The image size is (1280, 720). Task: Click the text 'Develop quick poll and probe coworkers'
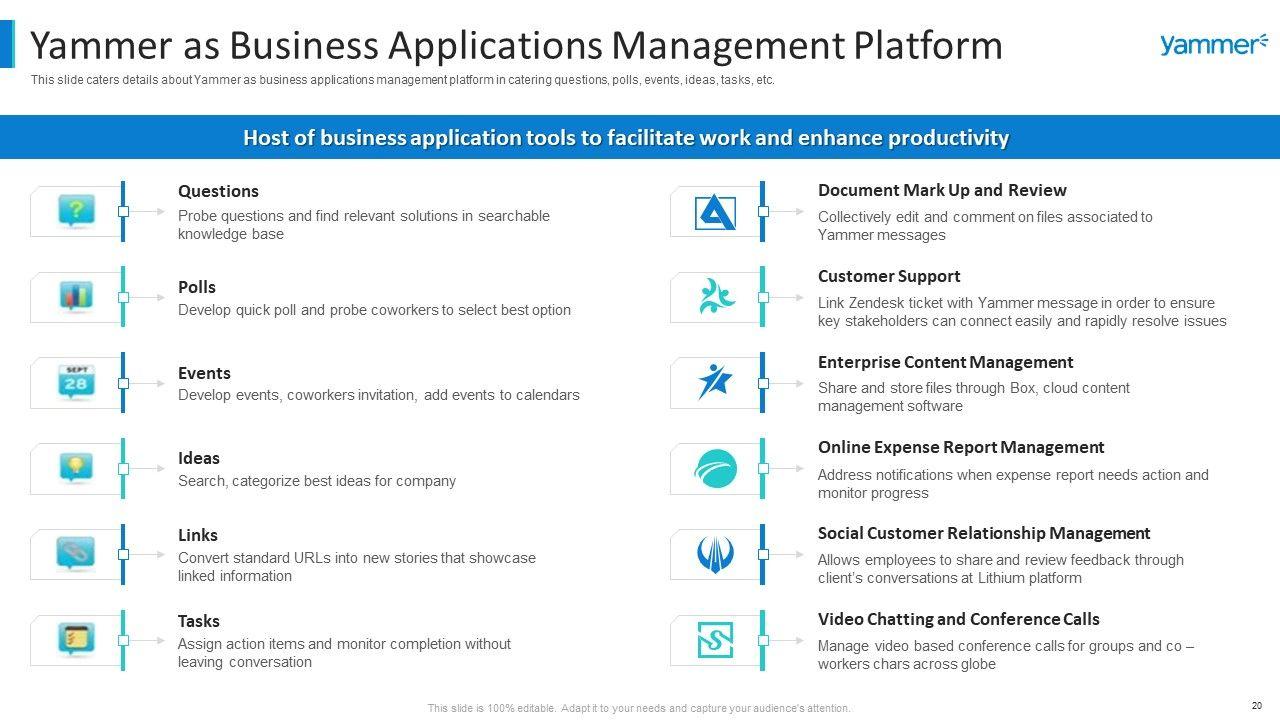pyautogui.click(x=375, y=310)
